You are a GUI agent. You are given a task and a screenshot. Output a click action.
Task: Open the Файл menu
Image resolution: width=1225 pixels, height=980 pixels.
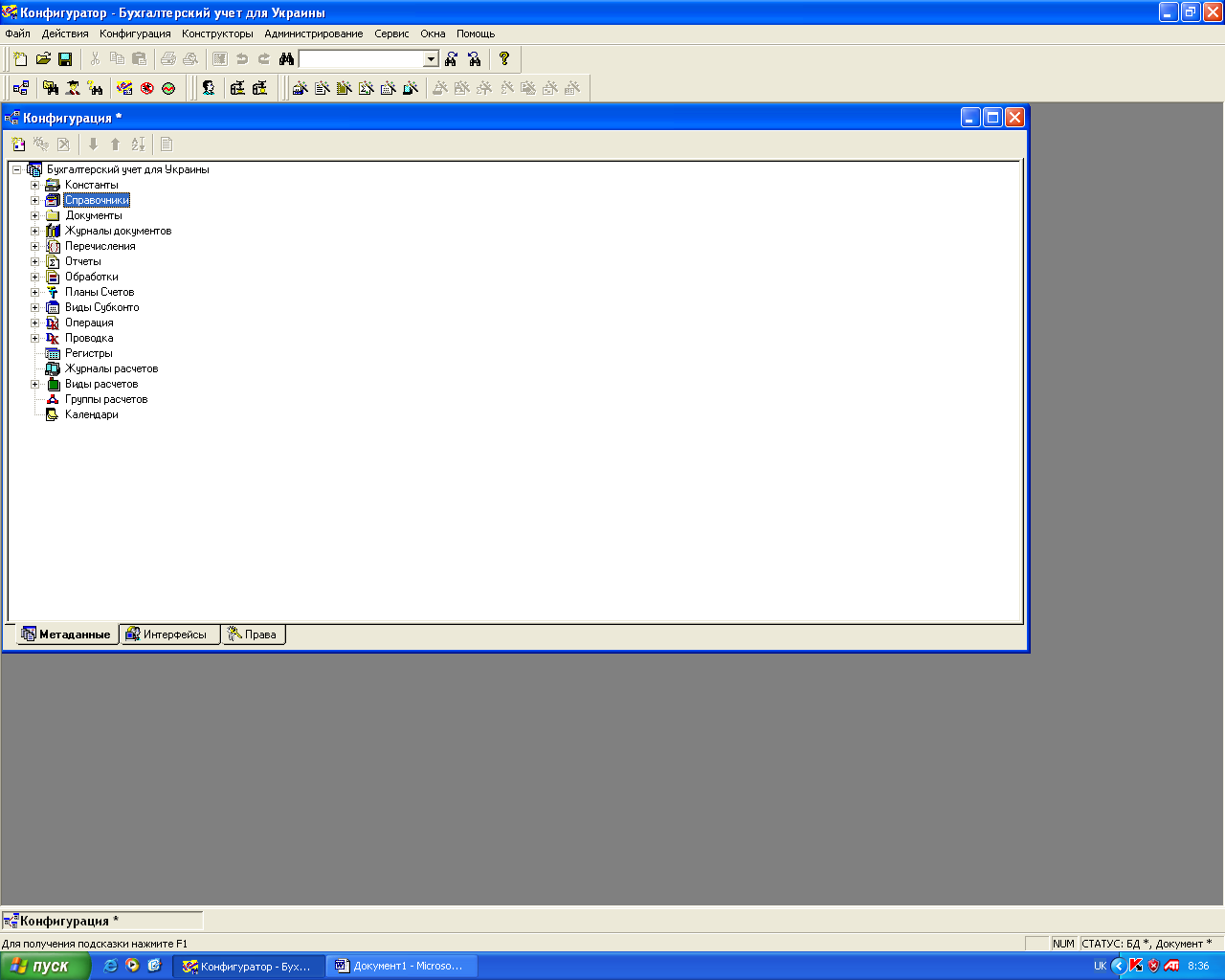(17, 33)
